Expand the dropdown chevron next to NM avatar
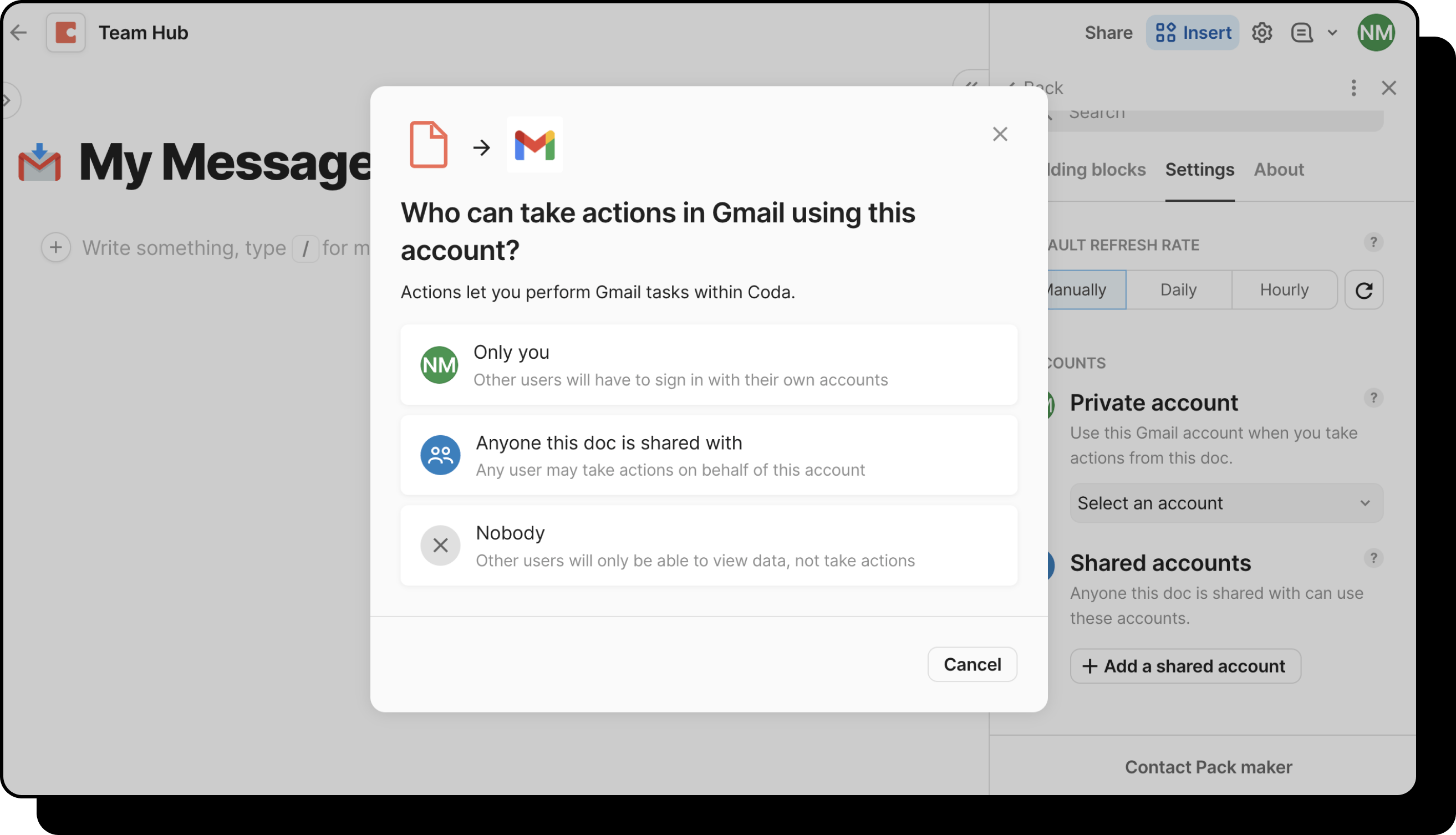 tap(1334, 33)
